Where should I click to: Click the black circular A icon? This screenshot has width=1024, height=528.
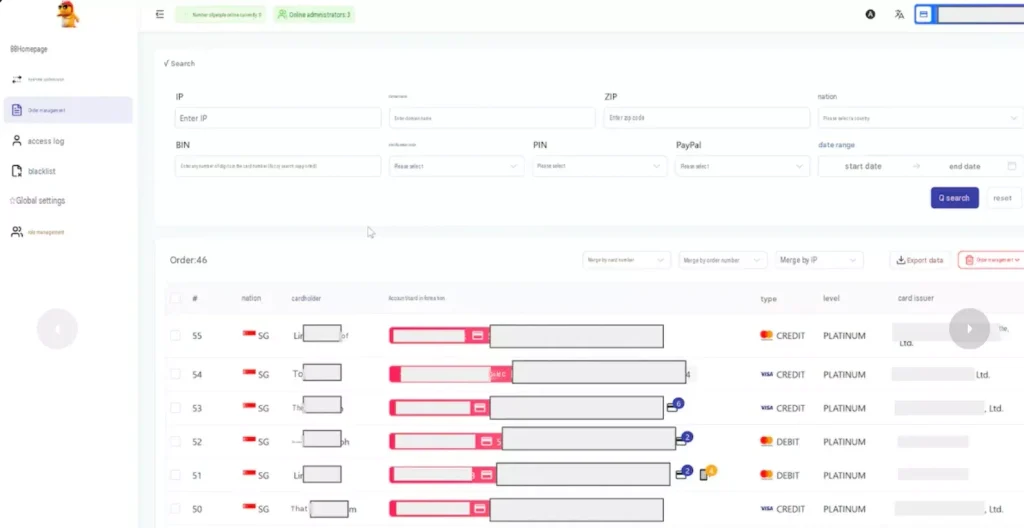[871, 14]
